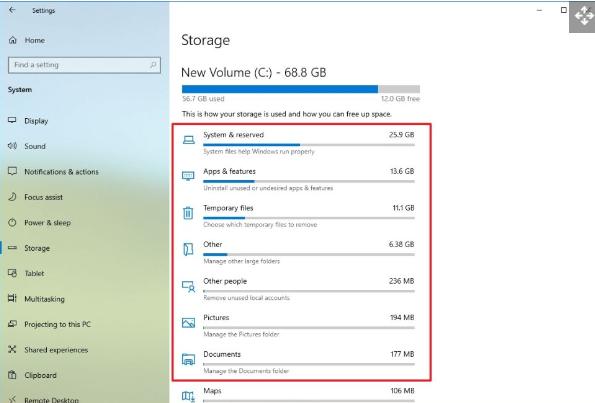Click the C: drive storage usage bar
The width and height of the screenshot is (595, 403).
pos(301,89)
